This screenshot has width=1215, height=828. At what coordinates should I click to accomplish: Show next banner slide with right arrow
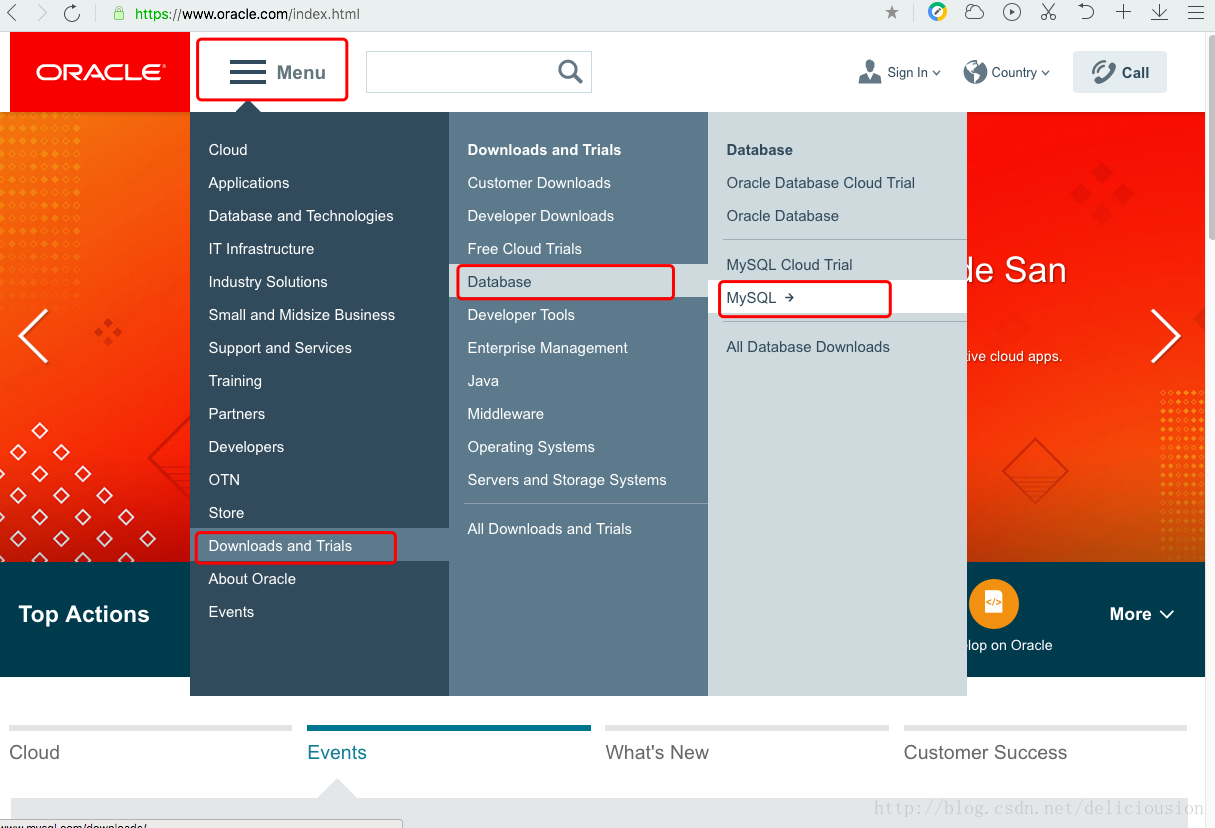pyautogui.click(x=1166, y=336)
